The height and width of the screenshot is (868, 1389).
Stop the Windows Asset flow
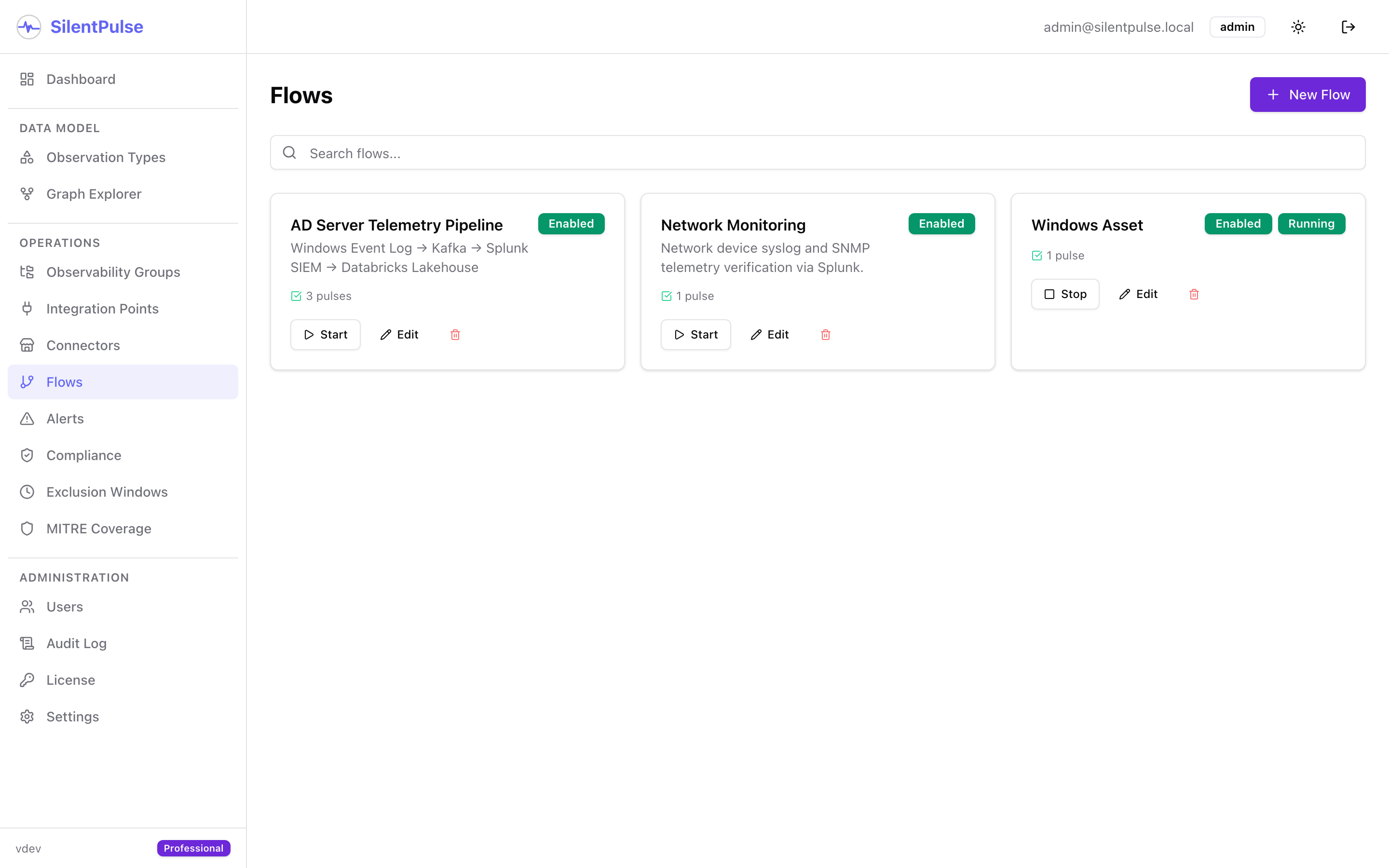point(1065,295)
